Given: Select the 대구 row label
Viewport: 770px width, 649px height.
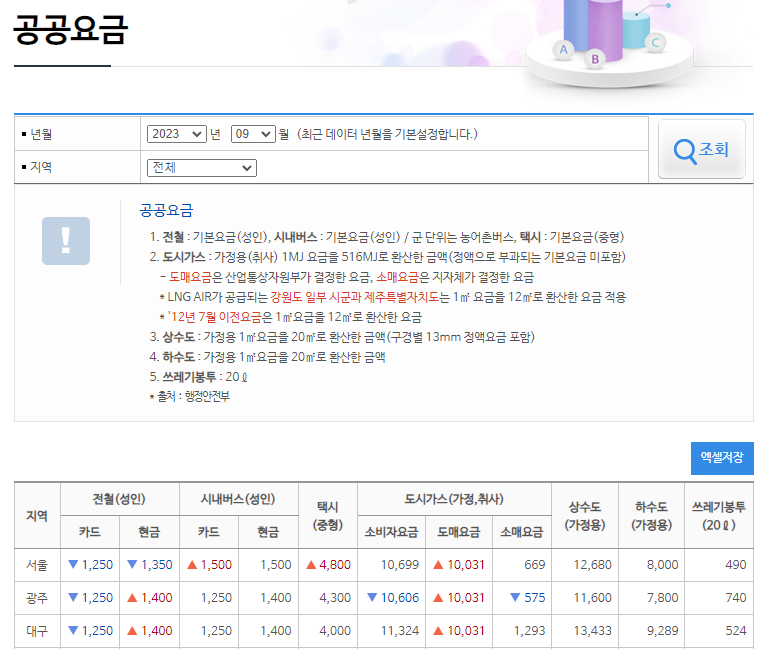Looking at the screenshot, I should [37, 631].
